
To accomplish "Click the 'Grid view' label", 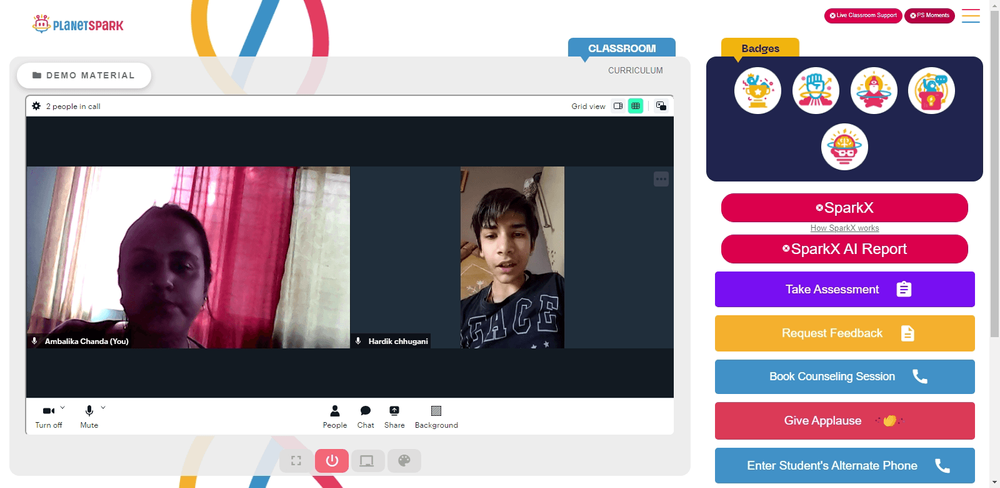I will pos(588,107).
